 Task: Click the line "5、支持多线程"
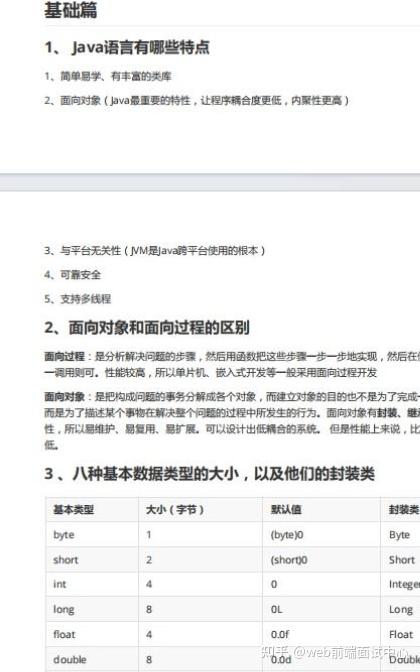(78, 299)
